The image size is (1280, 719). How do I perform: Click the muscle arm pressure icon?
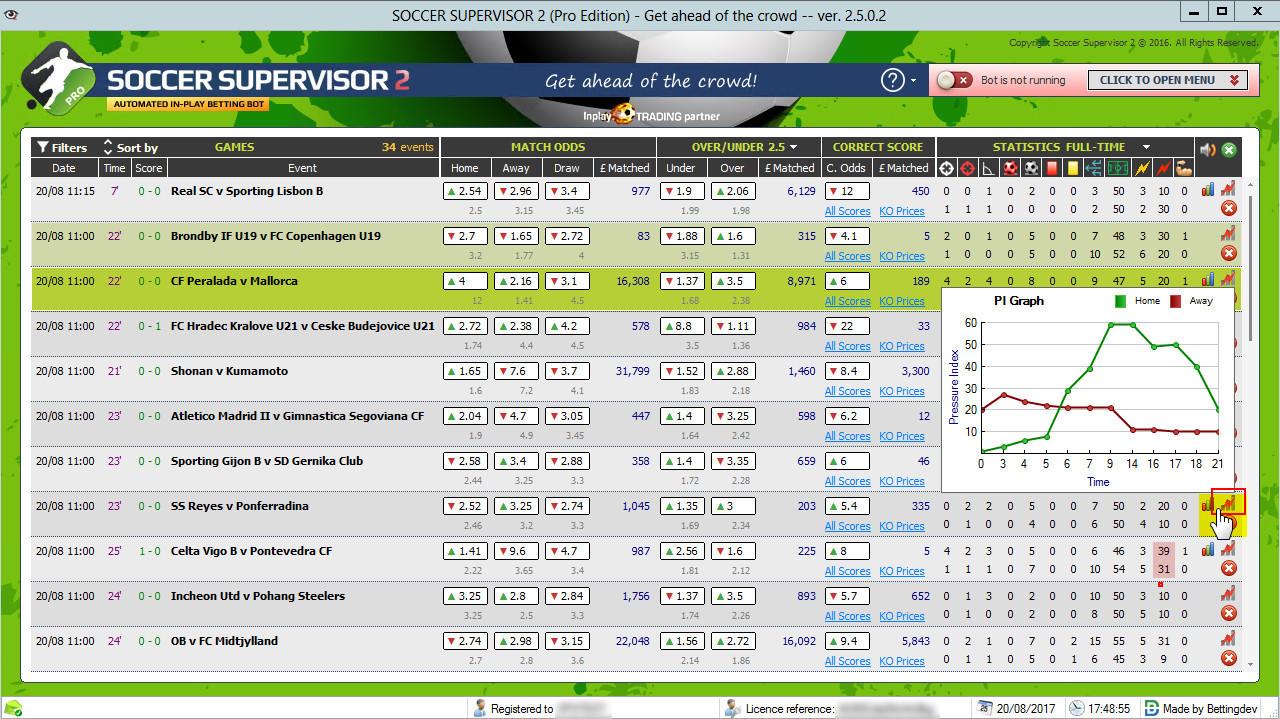click(x=1184, y=168)
